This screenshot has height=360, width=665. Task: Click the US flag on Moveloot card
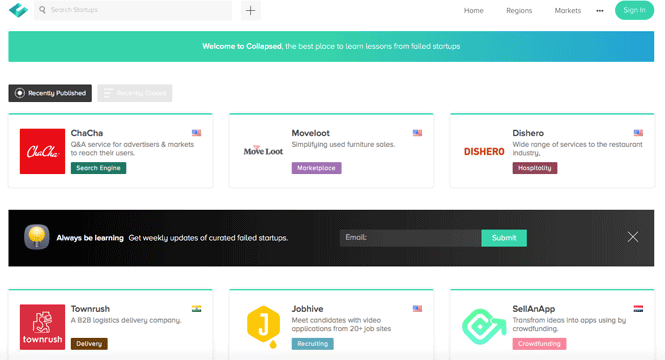[x=417, y=133]
